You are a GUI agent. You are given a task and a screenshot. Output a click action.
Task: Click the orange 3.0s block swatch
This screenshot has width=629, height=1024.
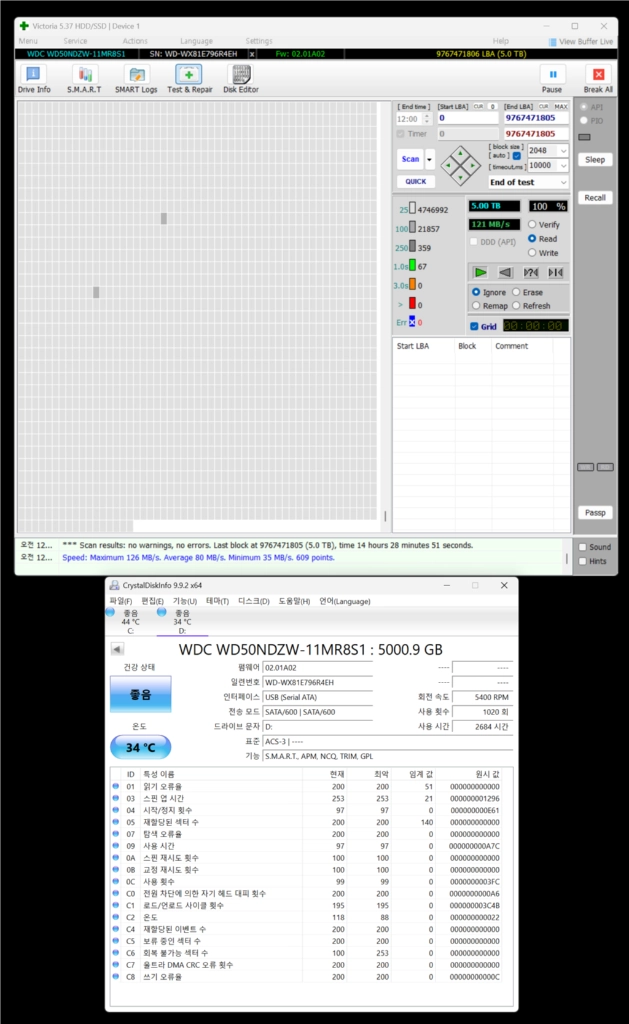click(x=412, y=284)
